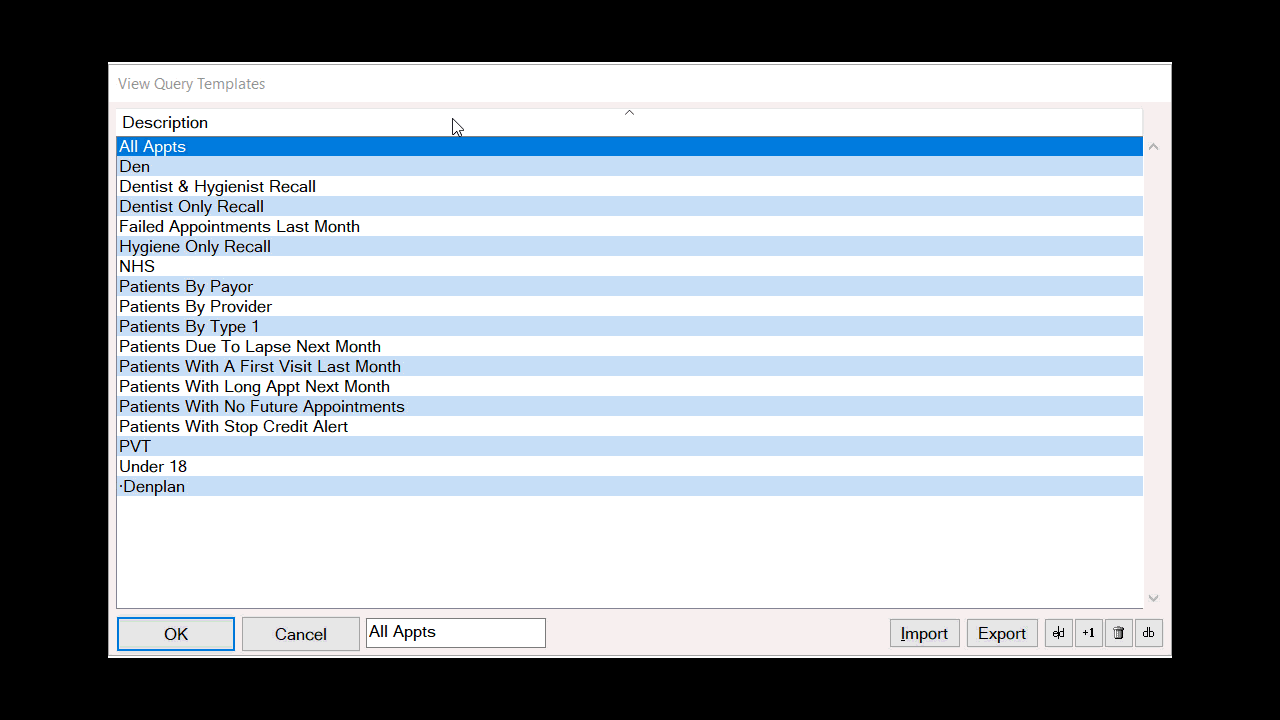The width and height of the screenshot is (1280, 720).
Task: Select the 'Den' template row
Action: [629, 167]
